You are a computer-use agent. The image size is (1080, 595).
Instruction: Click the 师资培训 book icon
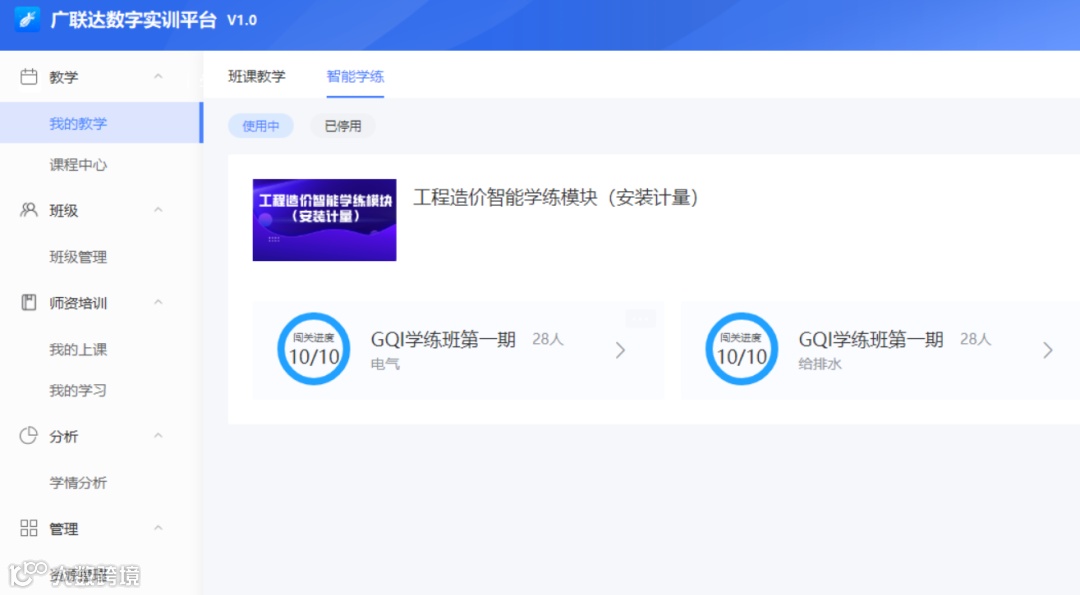tap(29, 302)
